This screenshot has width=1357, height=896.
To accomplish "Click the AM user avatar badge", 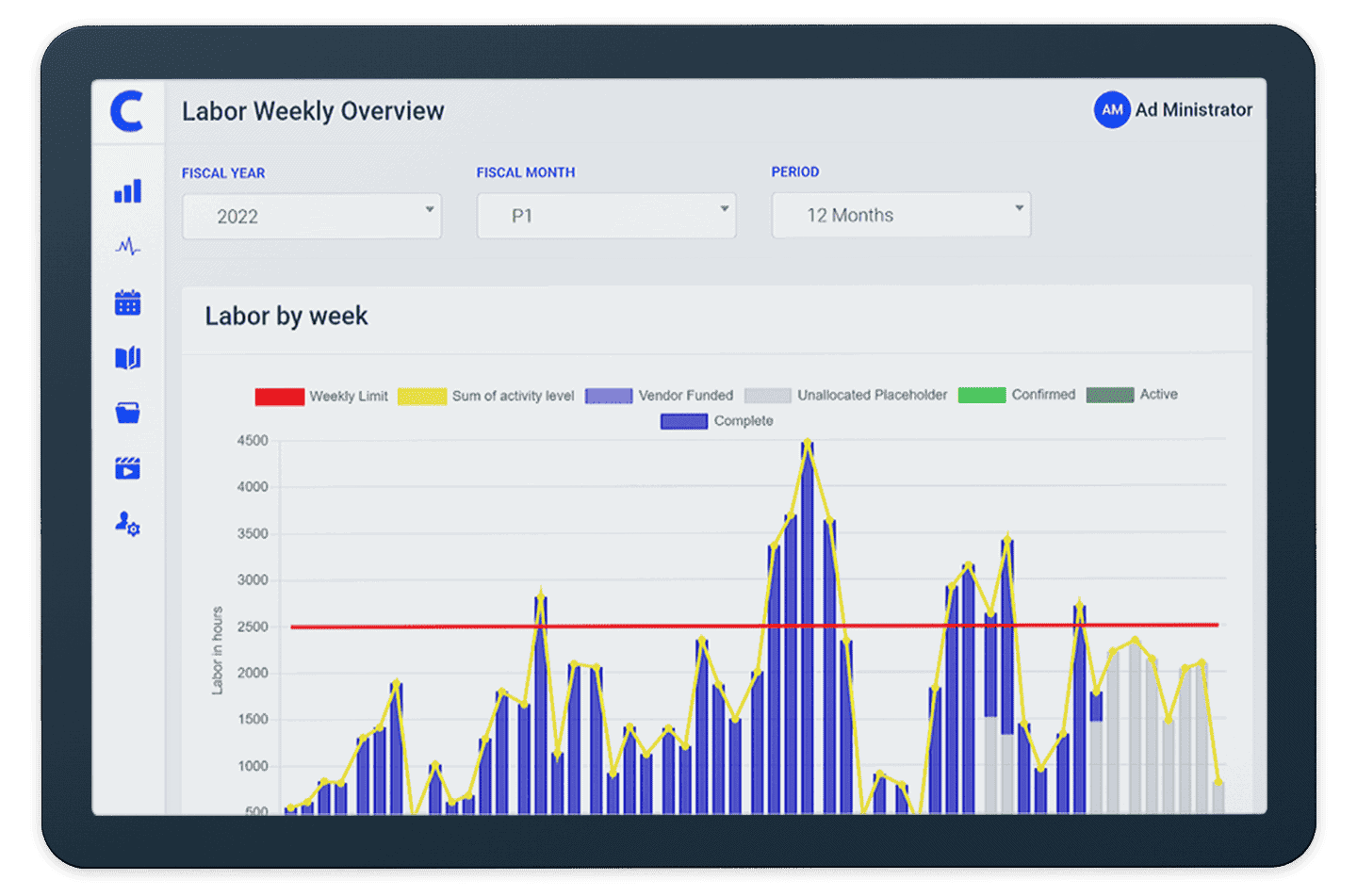I will tap(1112, 110).
